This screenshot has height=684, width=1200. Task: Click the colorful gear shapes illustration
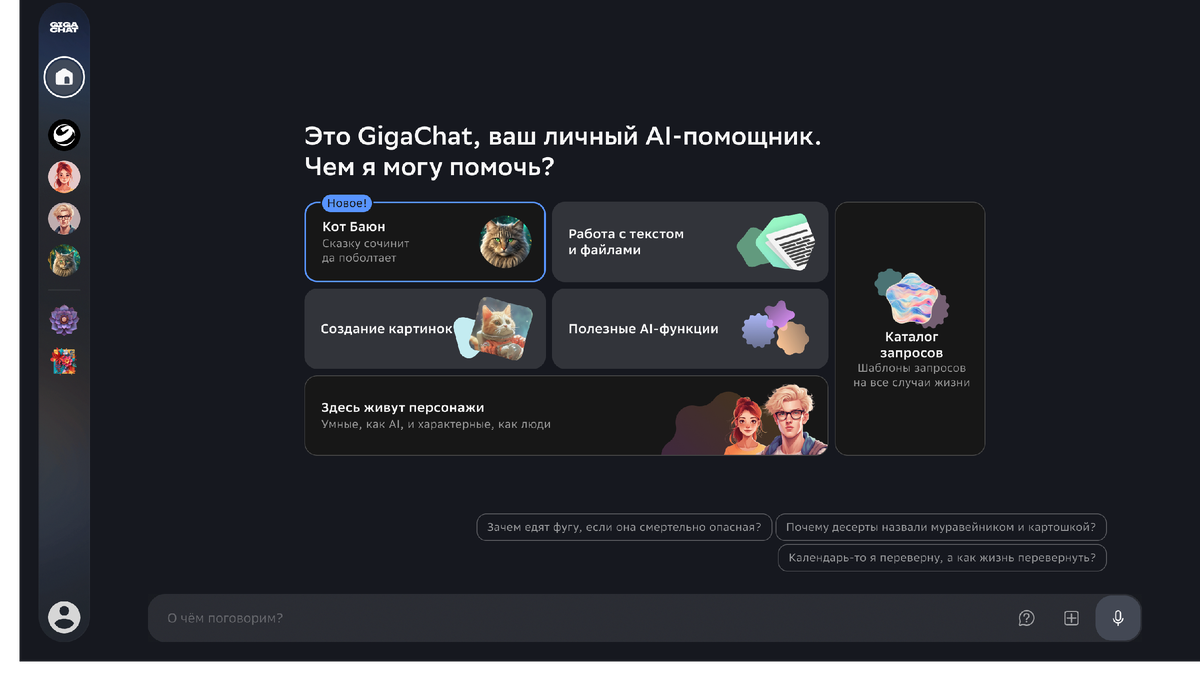775,328
